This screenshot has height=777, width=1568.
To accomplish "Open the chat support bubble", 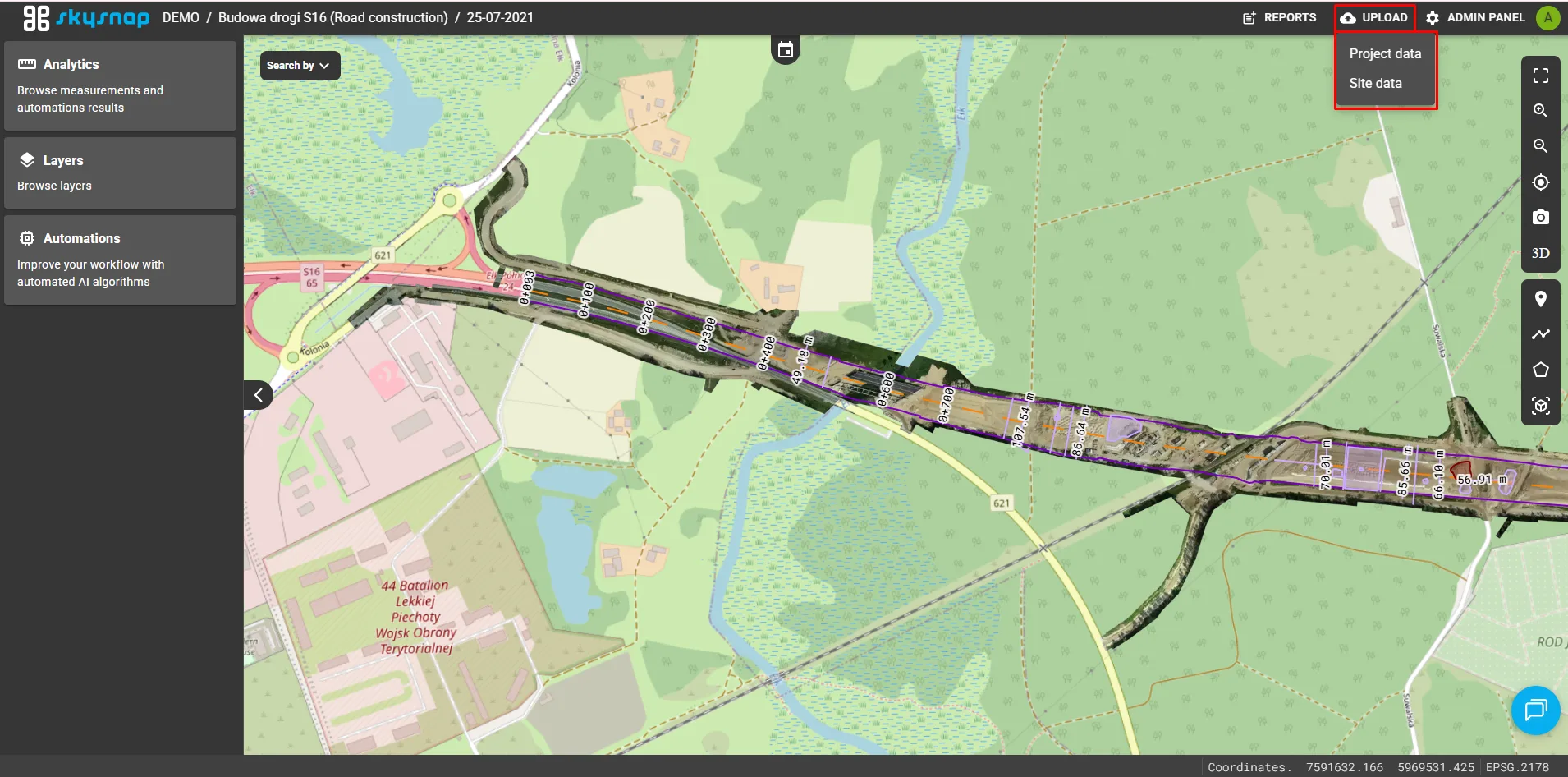I will (x=1535, y=710).
